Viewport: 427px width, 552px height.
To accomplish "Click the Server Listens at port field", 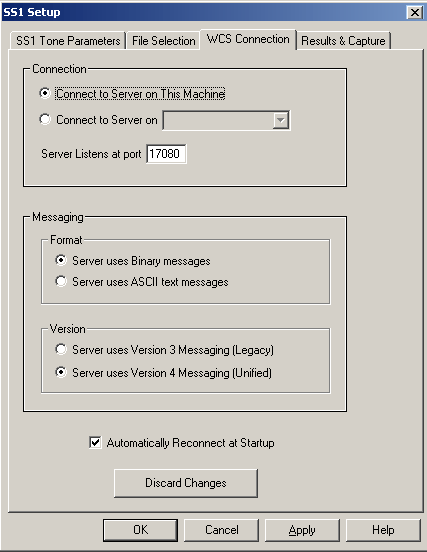I will pyautogui.click(x=166, y=154).
